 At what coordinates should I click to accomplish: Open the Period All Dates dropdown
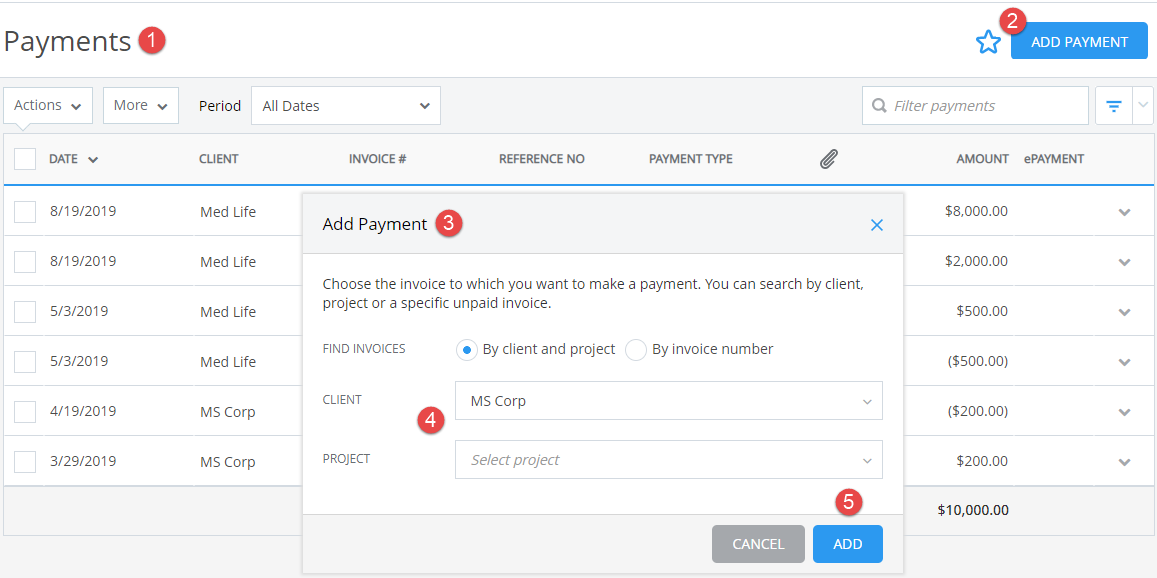tap(345, 105)
